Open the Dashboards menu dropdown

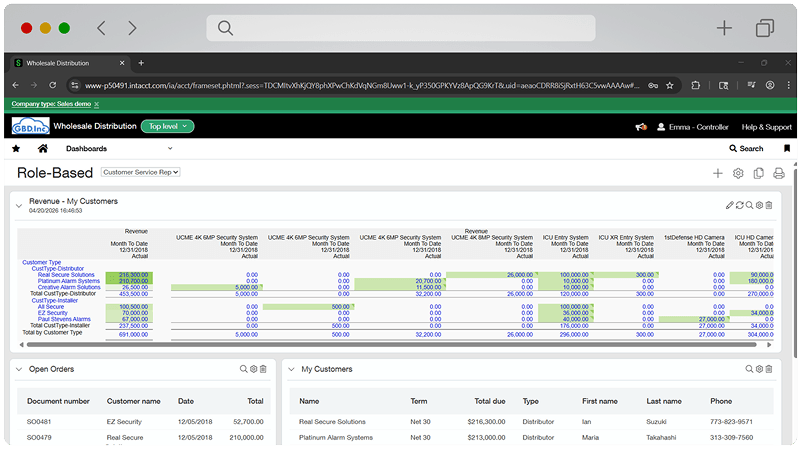[119, 148]
